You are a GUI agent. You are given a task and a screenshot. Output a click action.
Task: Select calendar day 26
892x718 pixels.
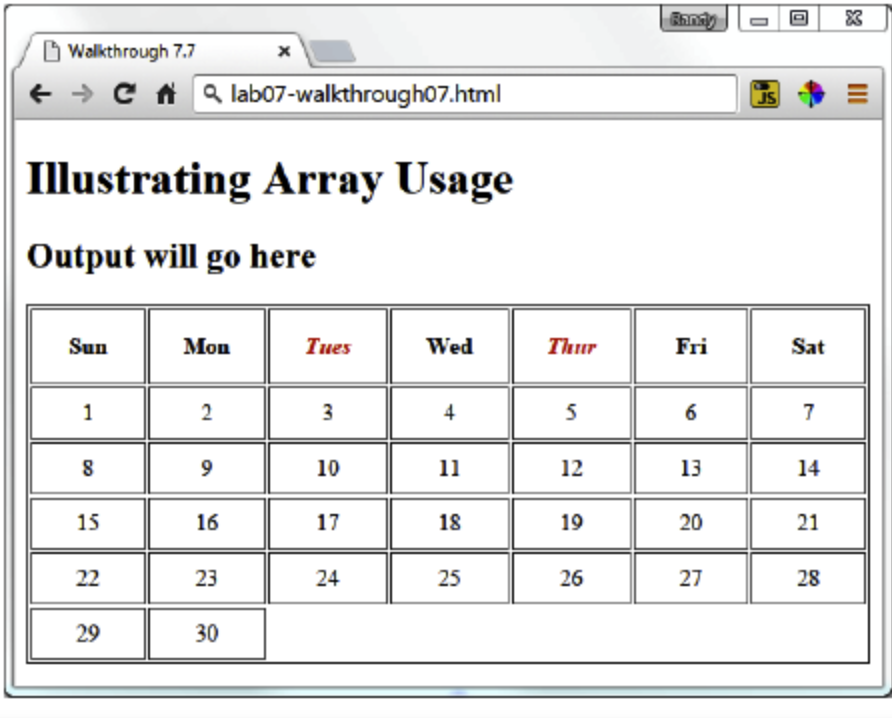(572, 578)
